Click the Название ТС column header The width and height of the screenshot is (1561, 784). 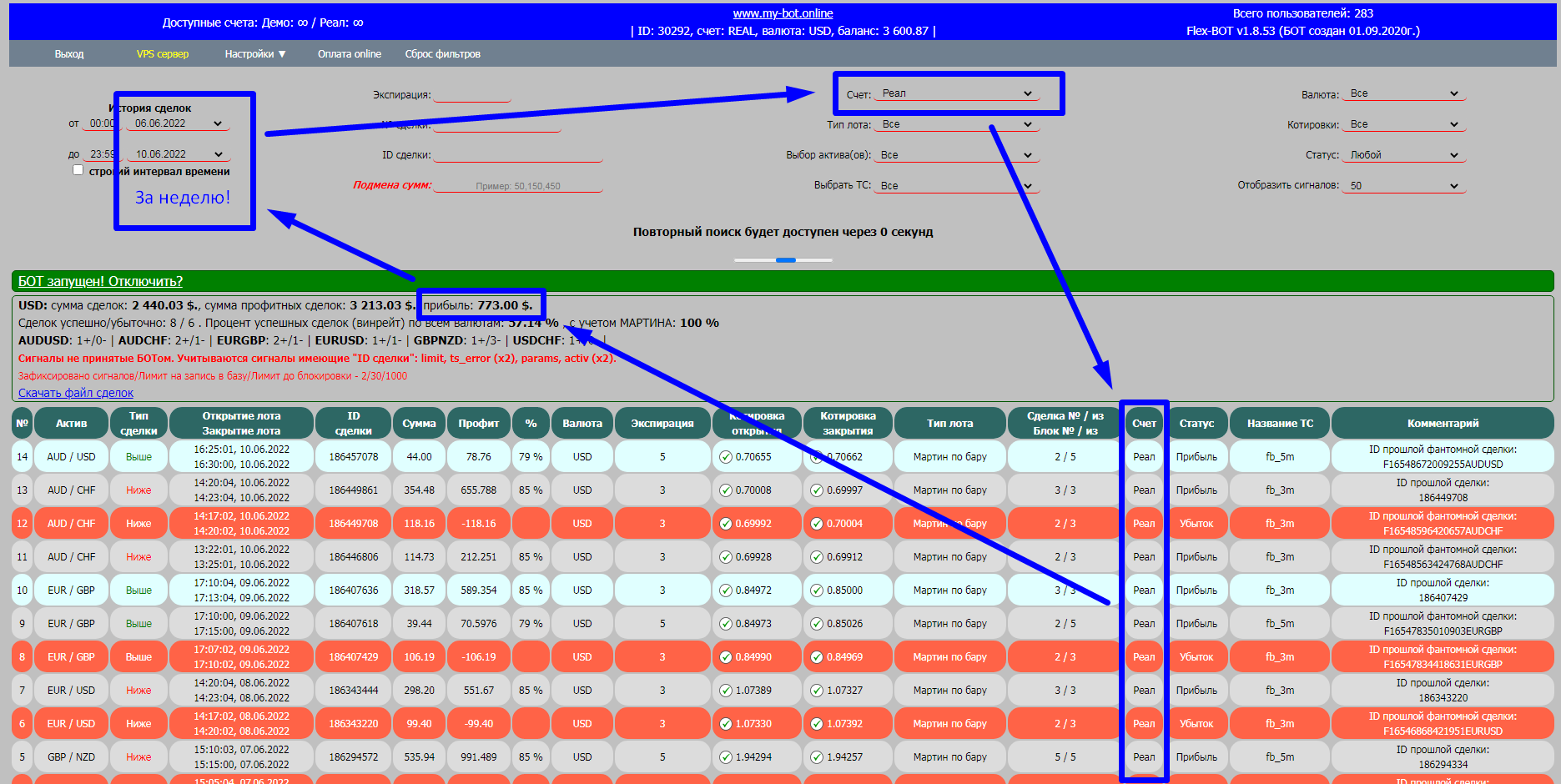point(1280,424)
